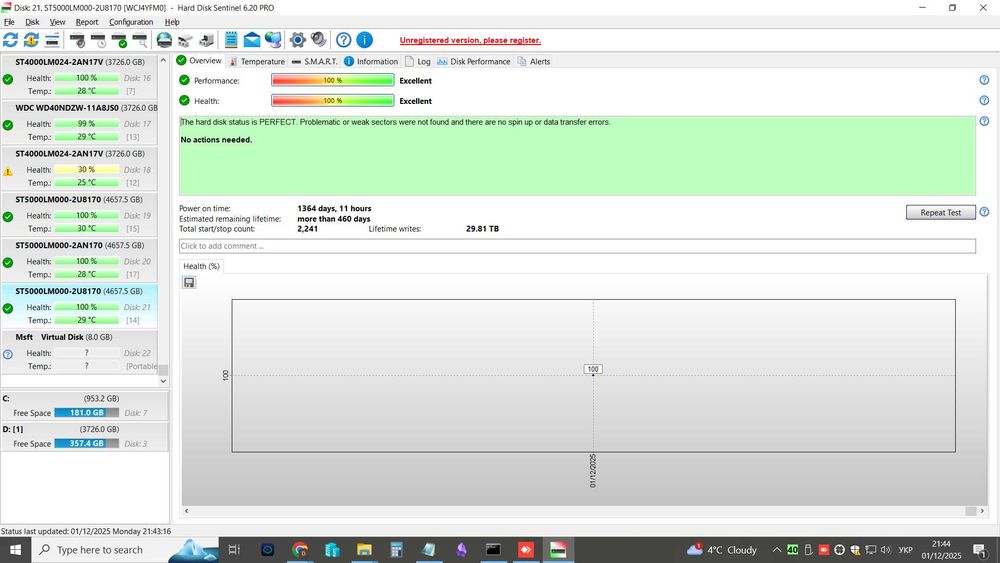Click disk list scroll up arrow
This screenshot has height=563, width=1000.
pos(163,60)
